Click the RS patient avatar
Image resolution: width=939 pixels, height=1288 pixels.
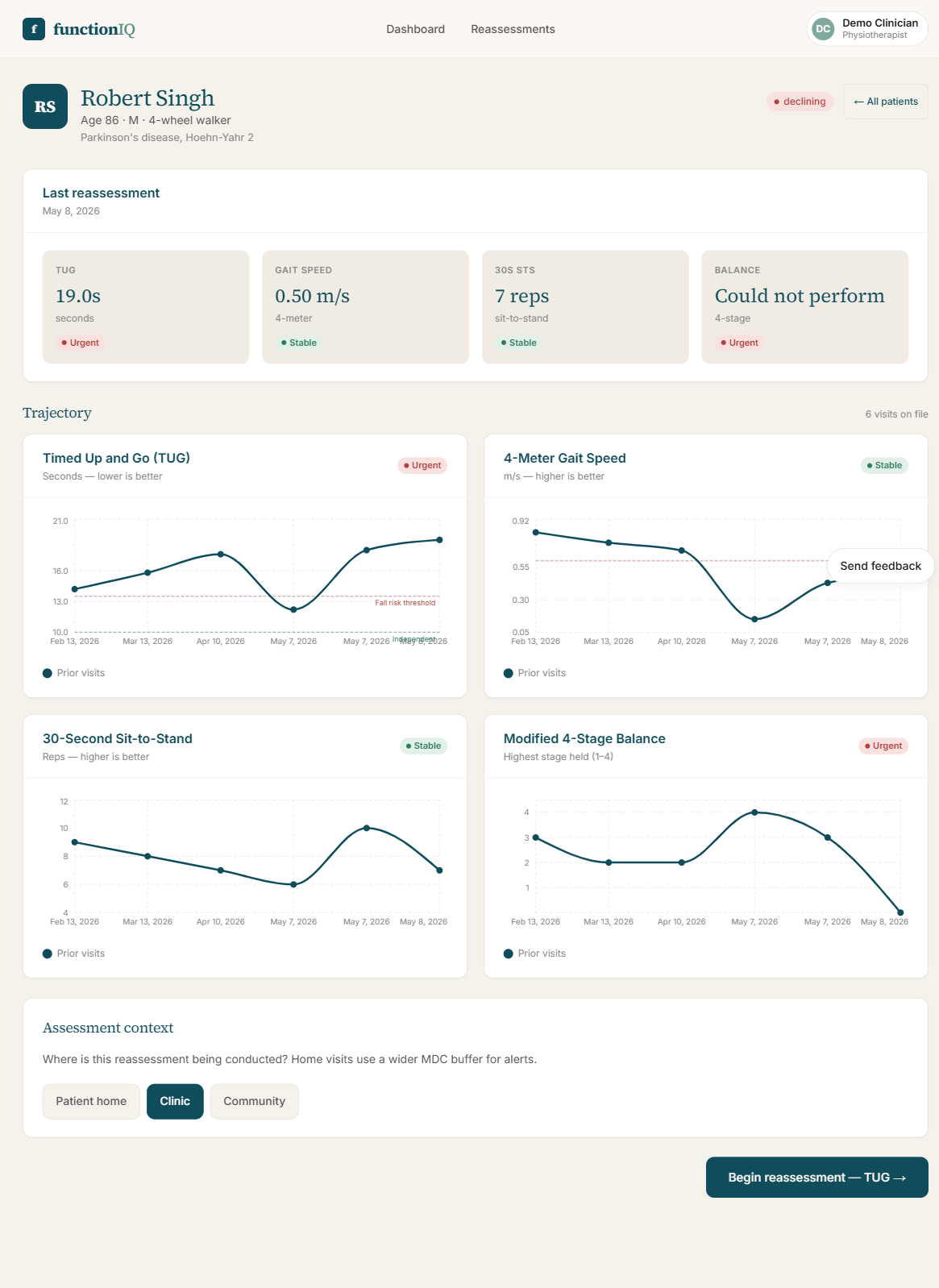pos(45,106)
